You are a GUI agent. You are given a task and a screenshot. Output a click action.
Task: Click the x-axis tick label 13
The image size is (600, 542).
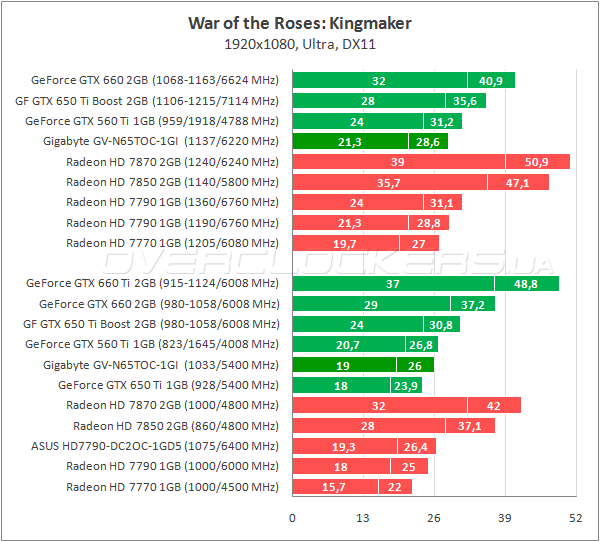click(363, 518)
